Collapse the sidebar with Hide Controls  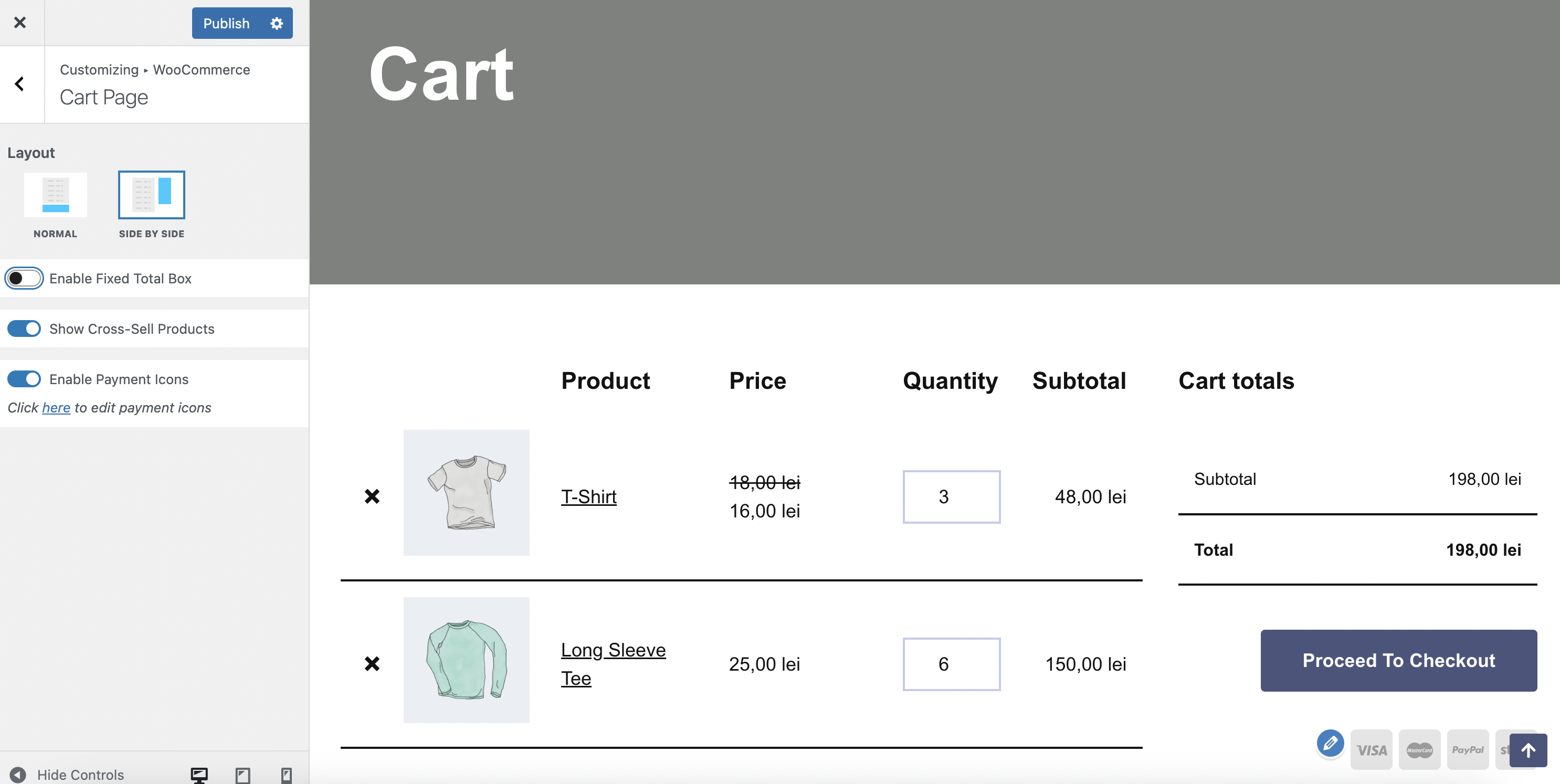point(68,775)
